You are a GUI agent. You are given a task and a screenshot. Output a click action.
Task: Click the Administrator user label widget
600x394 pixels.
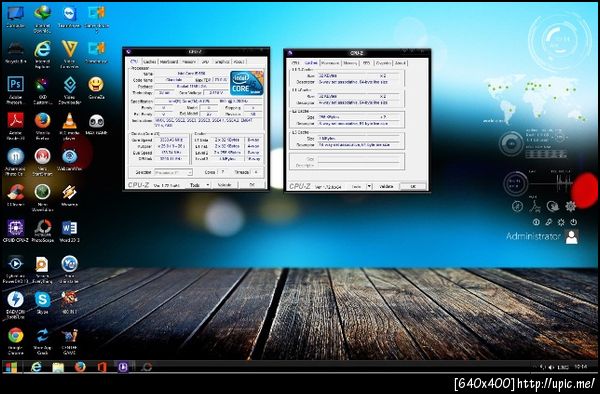tap(533, 236)
